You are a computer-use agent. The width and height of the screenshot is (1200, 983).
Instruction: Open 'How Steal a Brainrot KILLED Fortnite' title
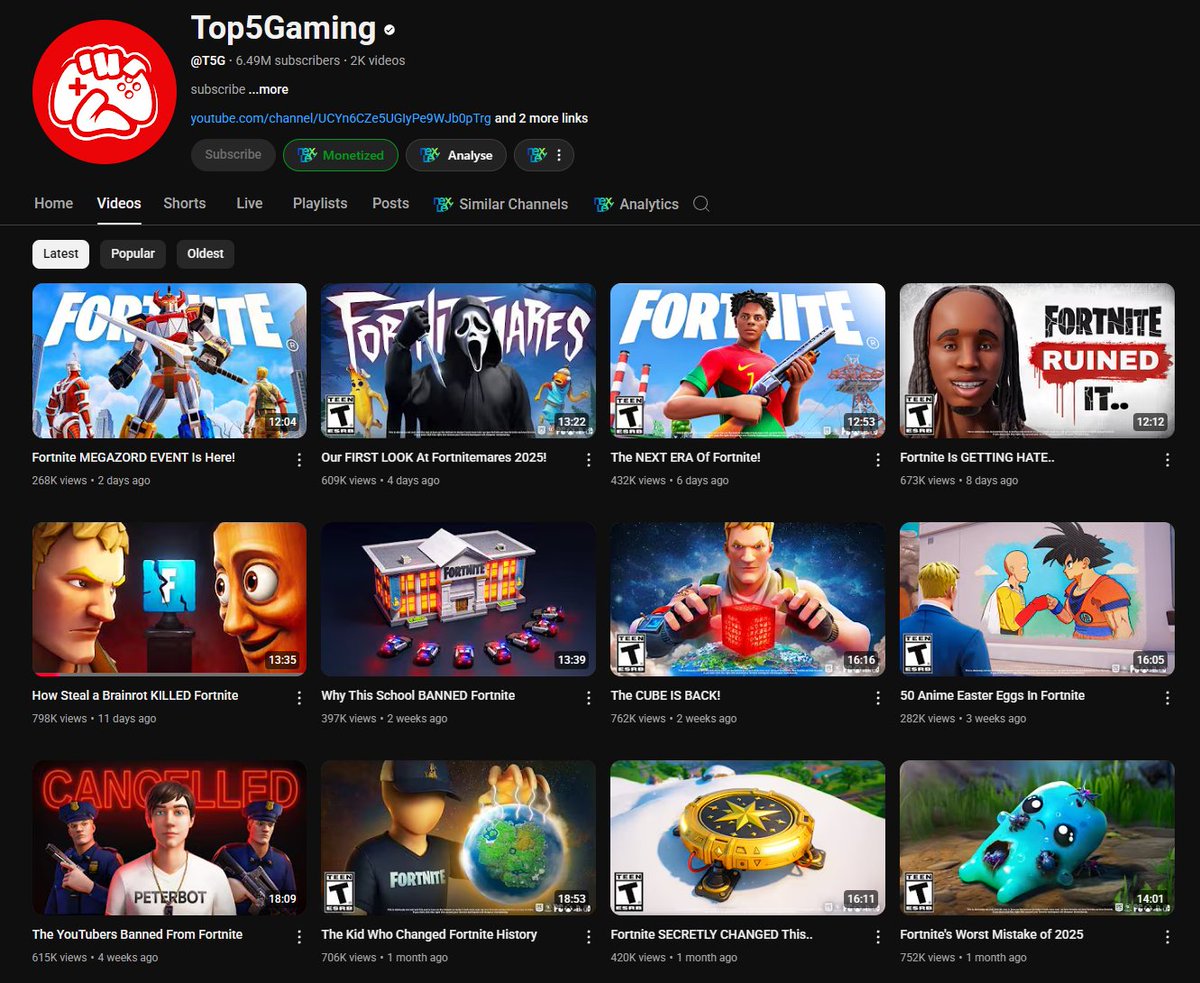[x=135, y=695]
